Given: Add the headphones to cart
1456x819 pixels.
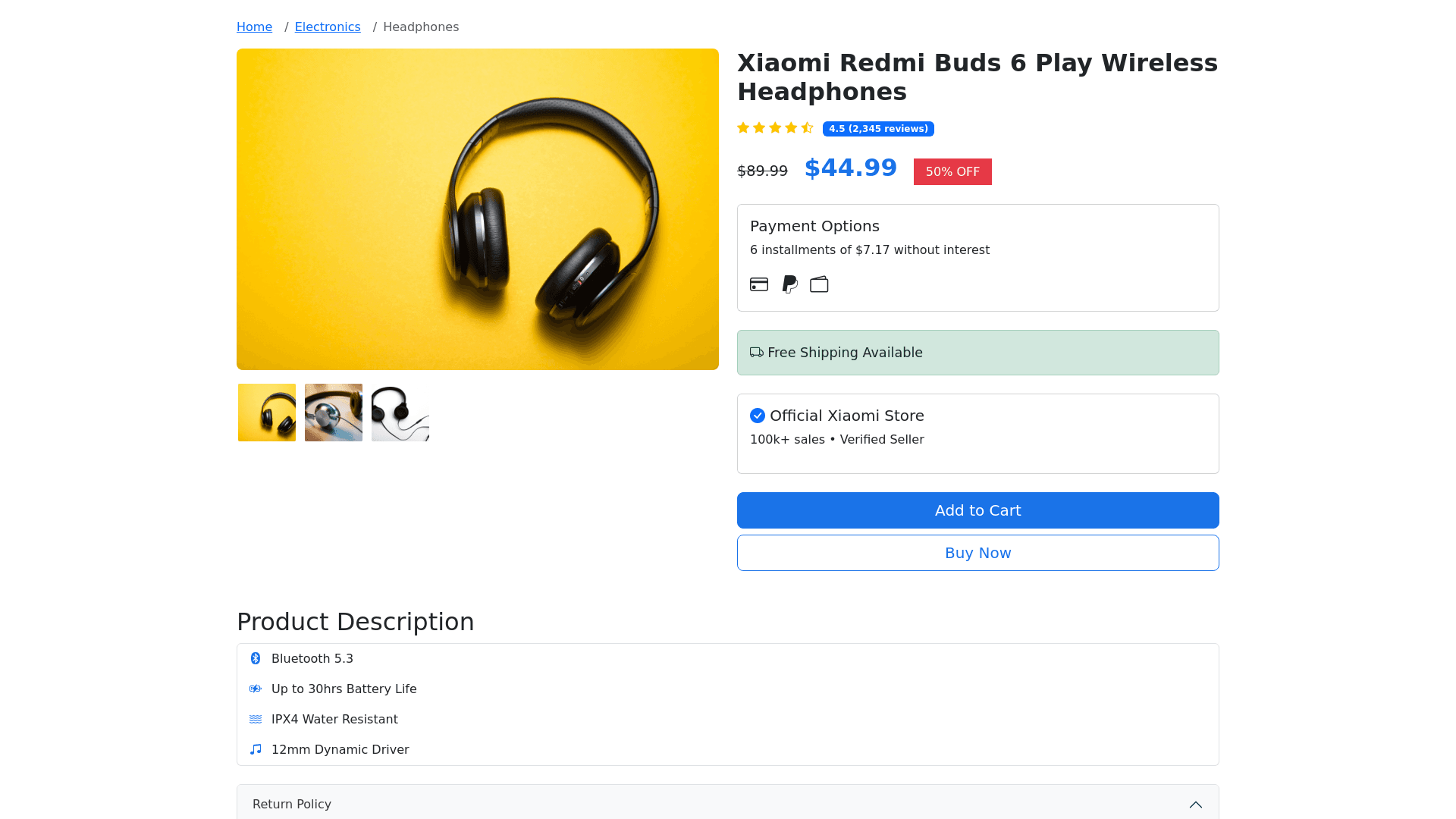Looking at the screenshot, I should coord(977,510).
